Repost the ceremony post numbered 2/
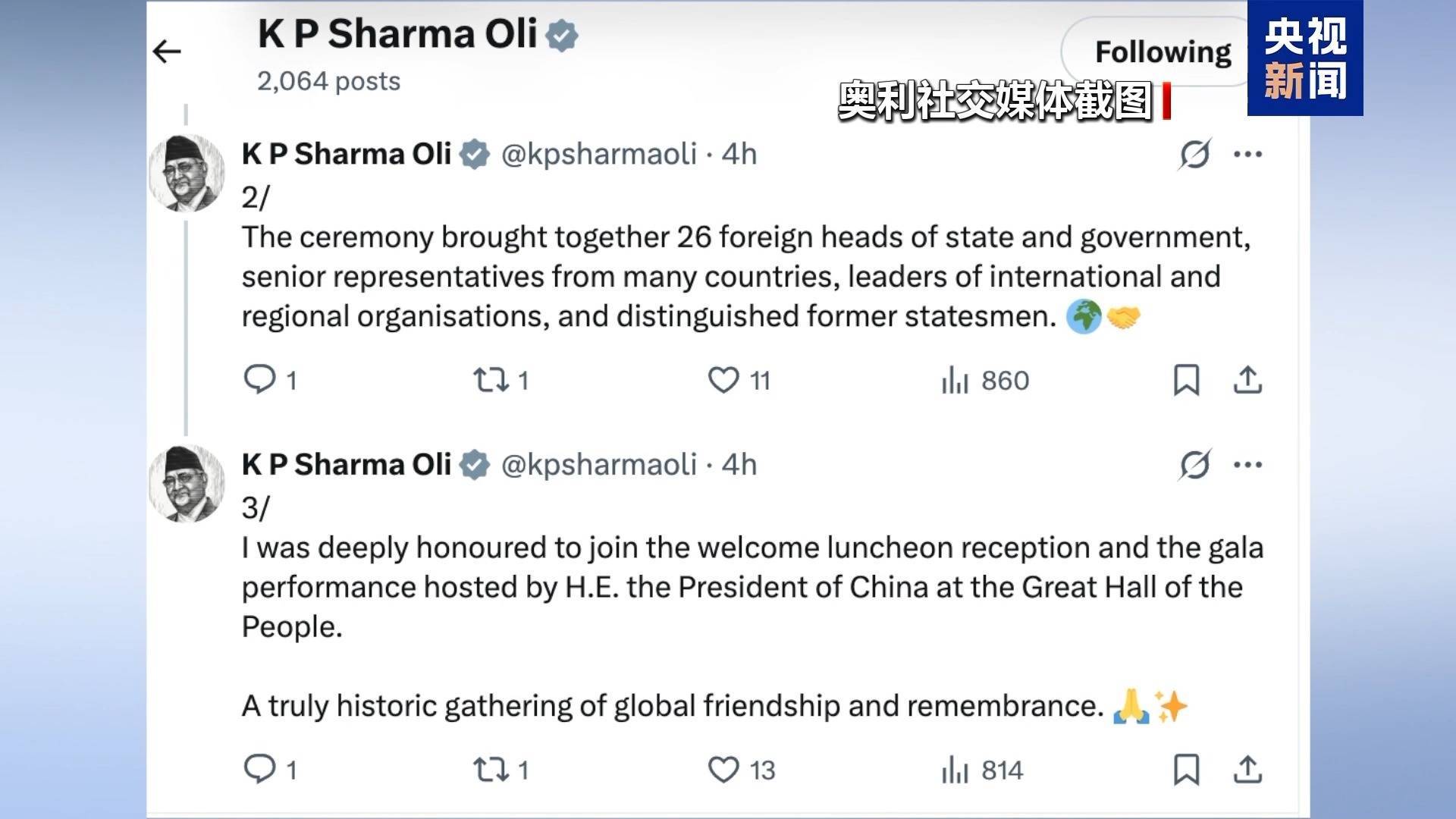Image resolution: width=1456 pixels, height=819 pixels. (x=491, y=379)
